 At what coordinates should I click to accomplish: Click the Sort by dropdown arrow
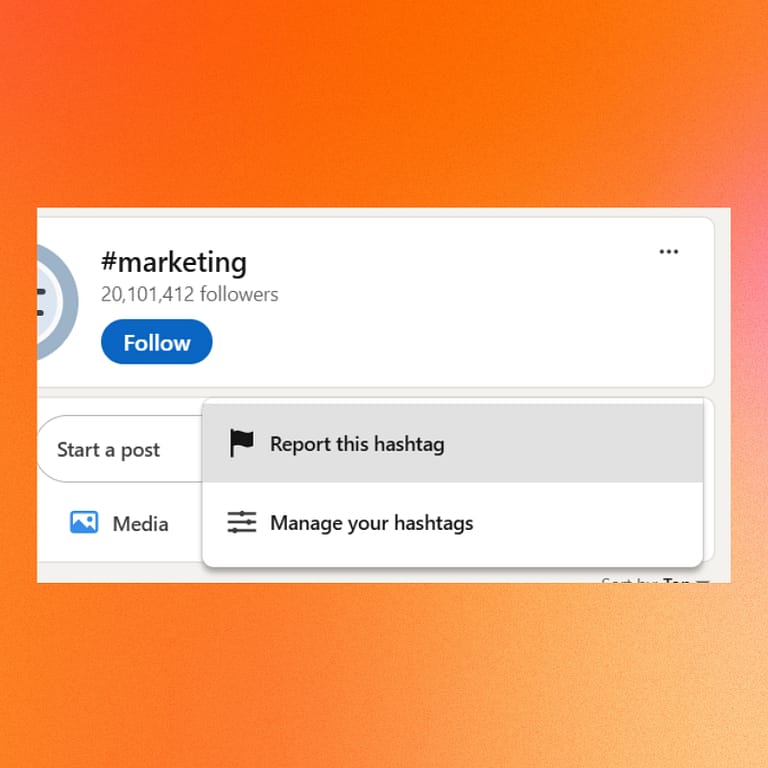pos(703,581)
